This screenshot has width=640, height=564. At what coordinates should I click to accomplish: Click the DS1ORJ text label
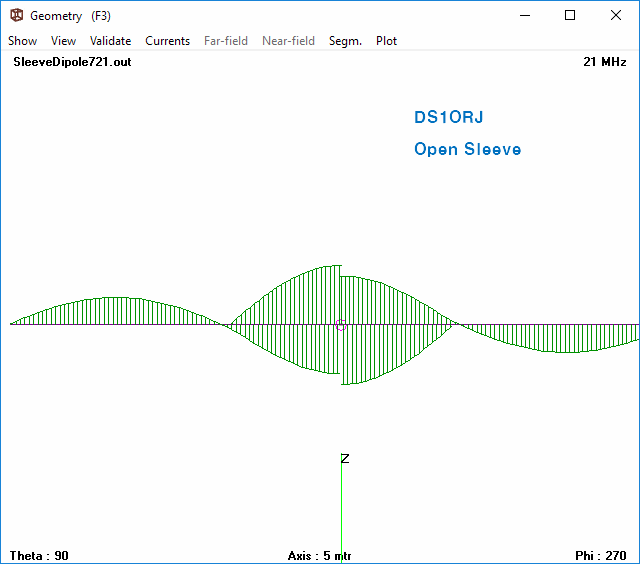click(449, 117)
